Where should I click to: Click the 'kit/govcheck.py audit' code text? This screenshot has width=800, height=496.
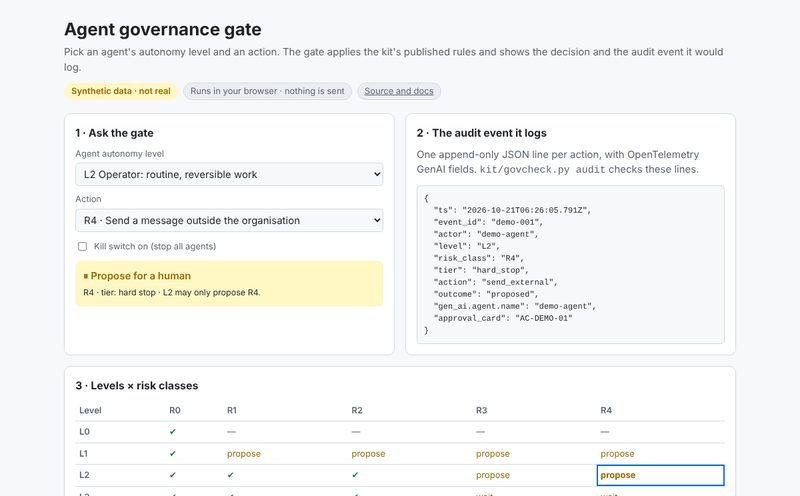click(x=542, y=170)
